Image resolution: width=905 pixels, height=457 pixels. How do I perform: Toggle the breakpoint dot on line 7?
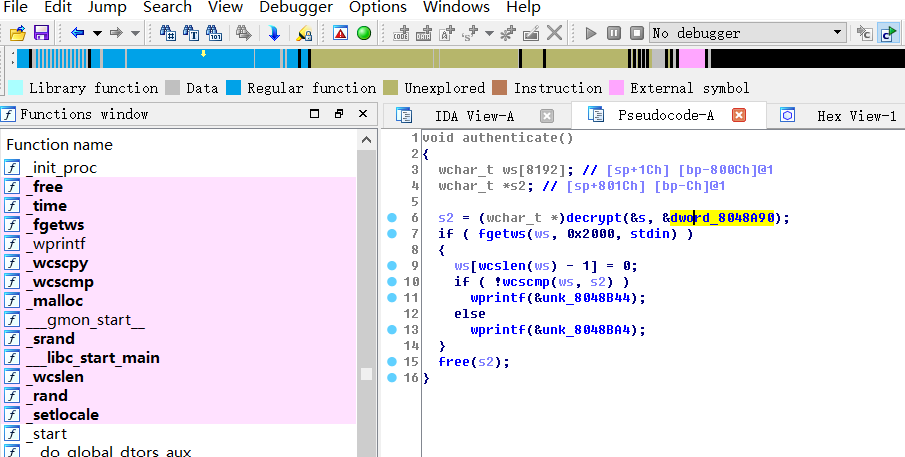pos(392,234)
